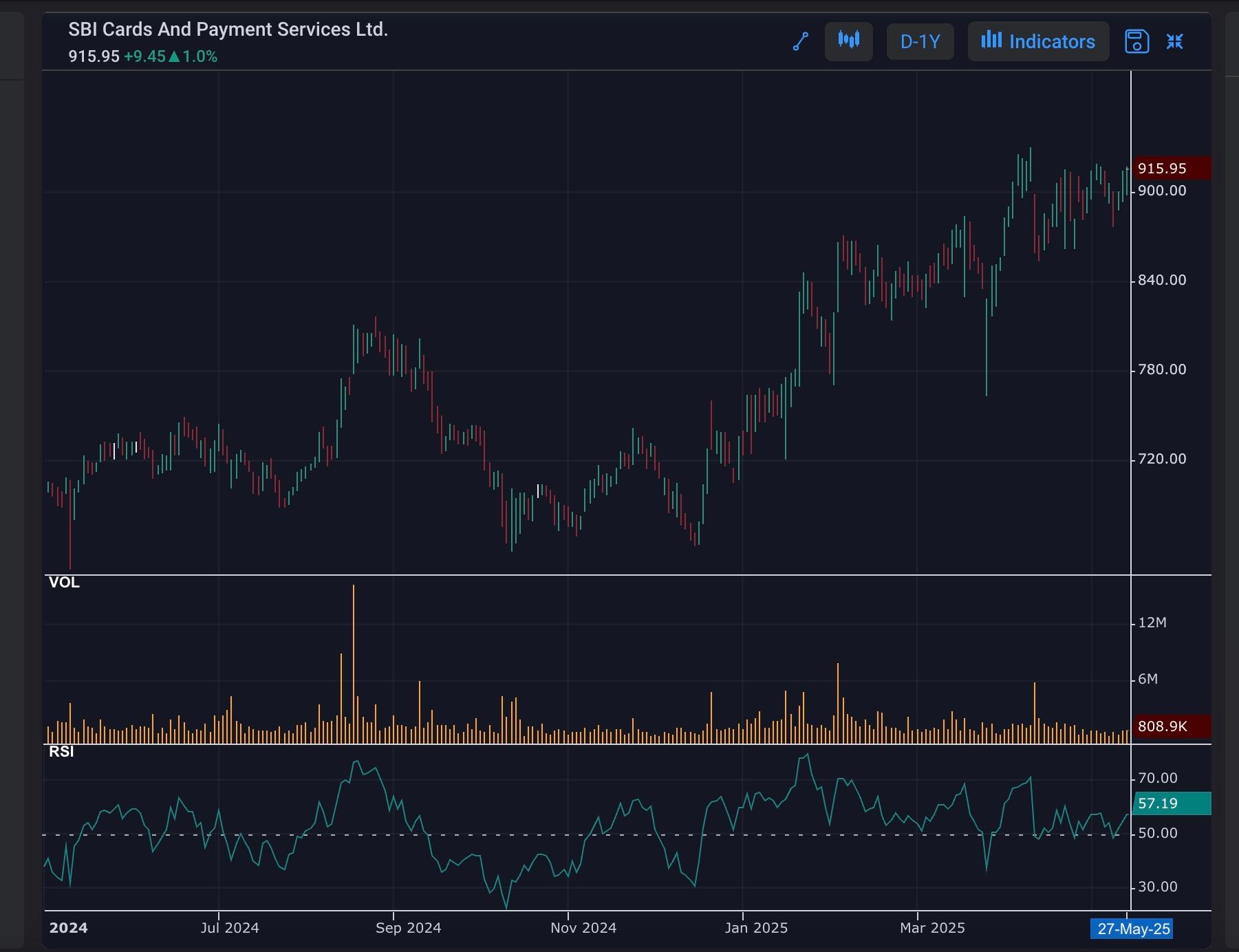This screenshot has height=952, width=1239.
Task: Click the Mar 2025 time axis label
Action: [932, 928]
